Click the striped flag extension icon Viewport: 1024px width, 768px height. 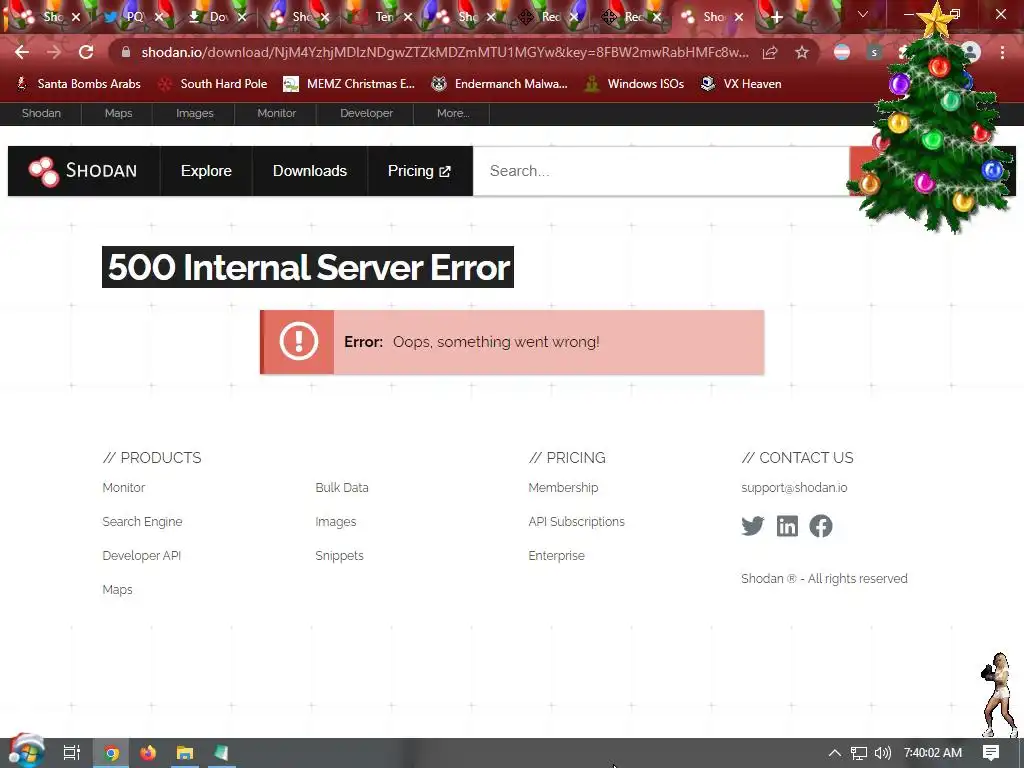coord(842,52)
